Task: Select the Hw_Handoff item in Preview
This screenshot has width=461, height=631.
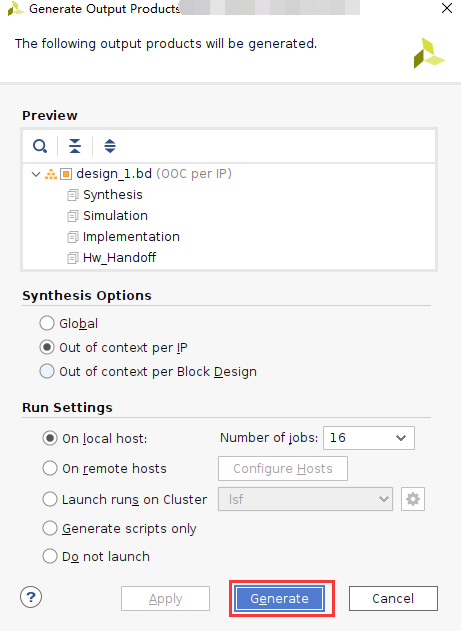Action: (x=119, y=258)
